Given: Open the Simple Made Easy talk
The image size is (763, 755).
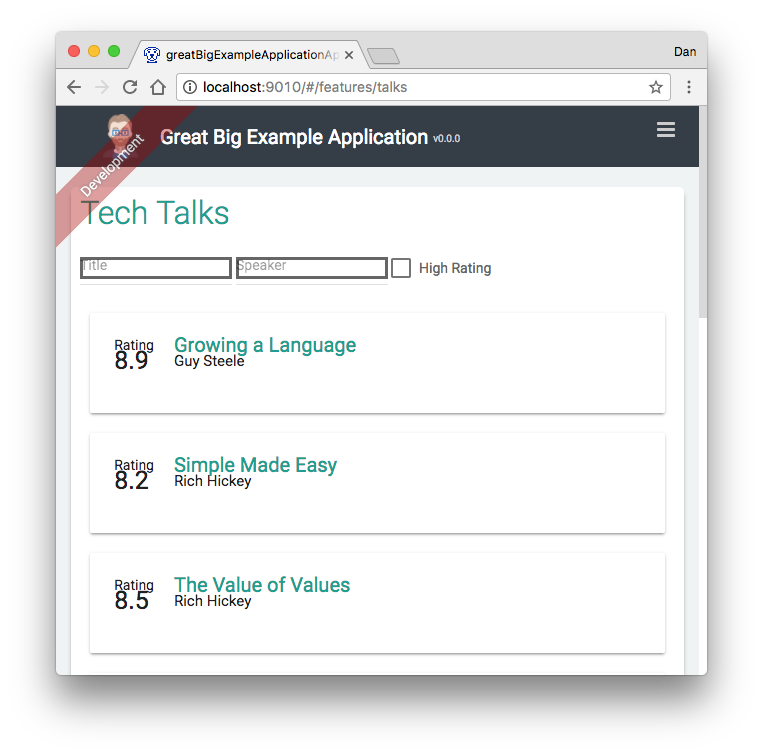Looking at the screenshot, I should pyautogui.click(x=255, y=465).
